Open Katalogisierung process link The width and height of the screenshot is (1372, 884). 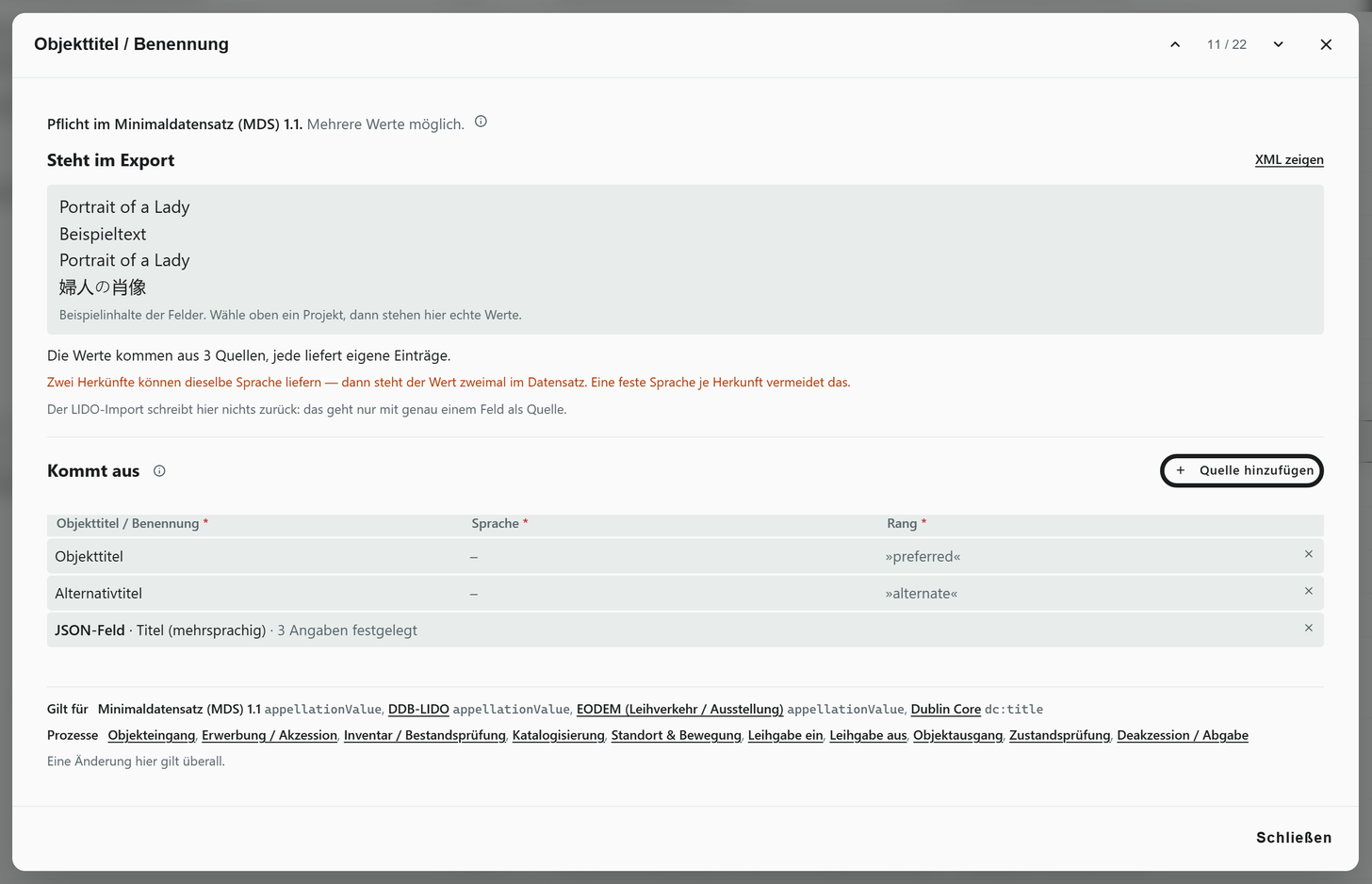(559, 735)
